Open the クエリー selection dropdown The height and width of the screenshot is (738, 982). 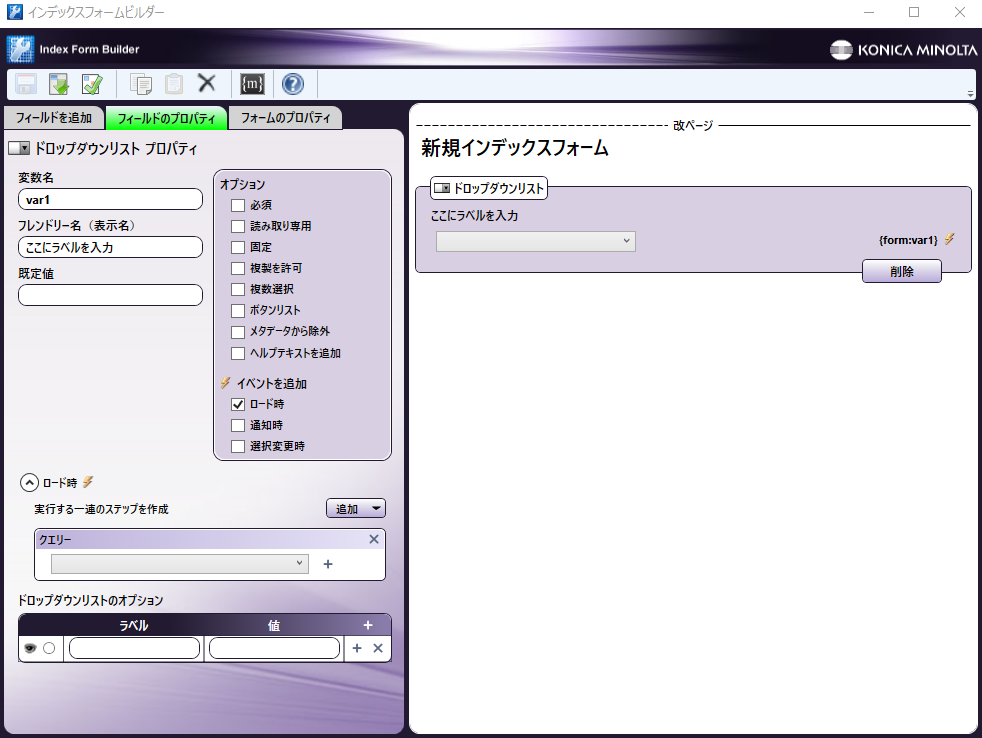click(x=180, y=564)
